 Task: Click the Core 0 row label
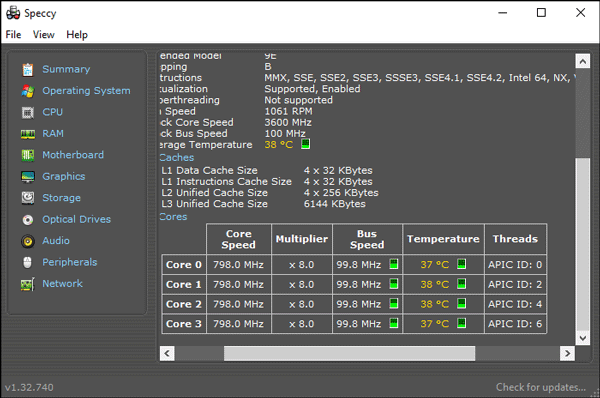tap(184, 264)
